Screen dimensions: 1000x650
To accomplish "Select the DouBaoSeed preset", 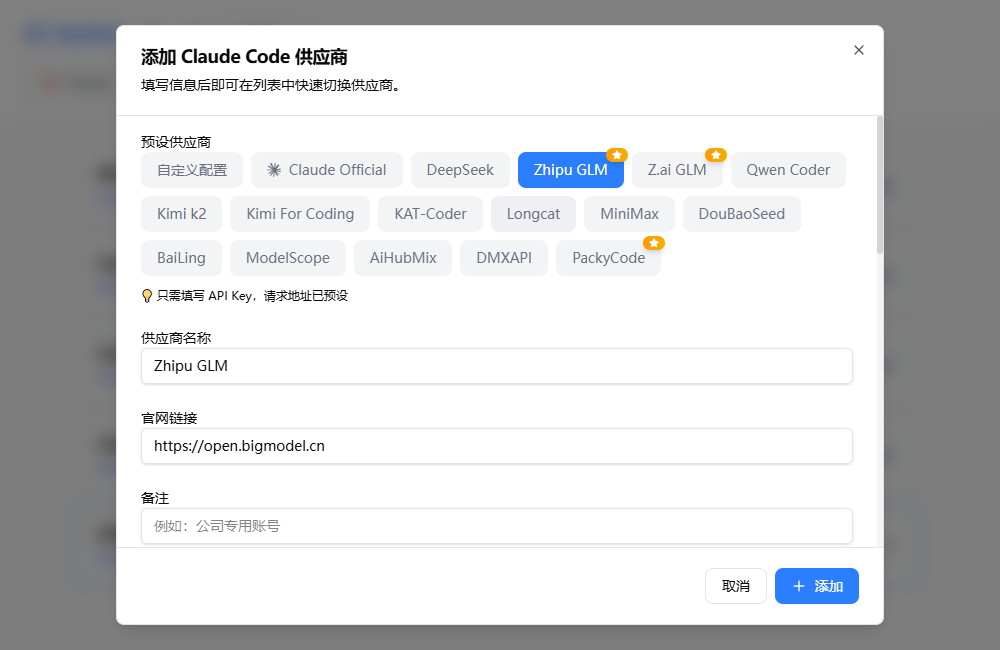I will 742,214.
